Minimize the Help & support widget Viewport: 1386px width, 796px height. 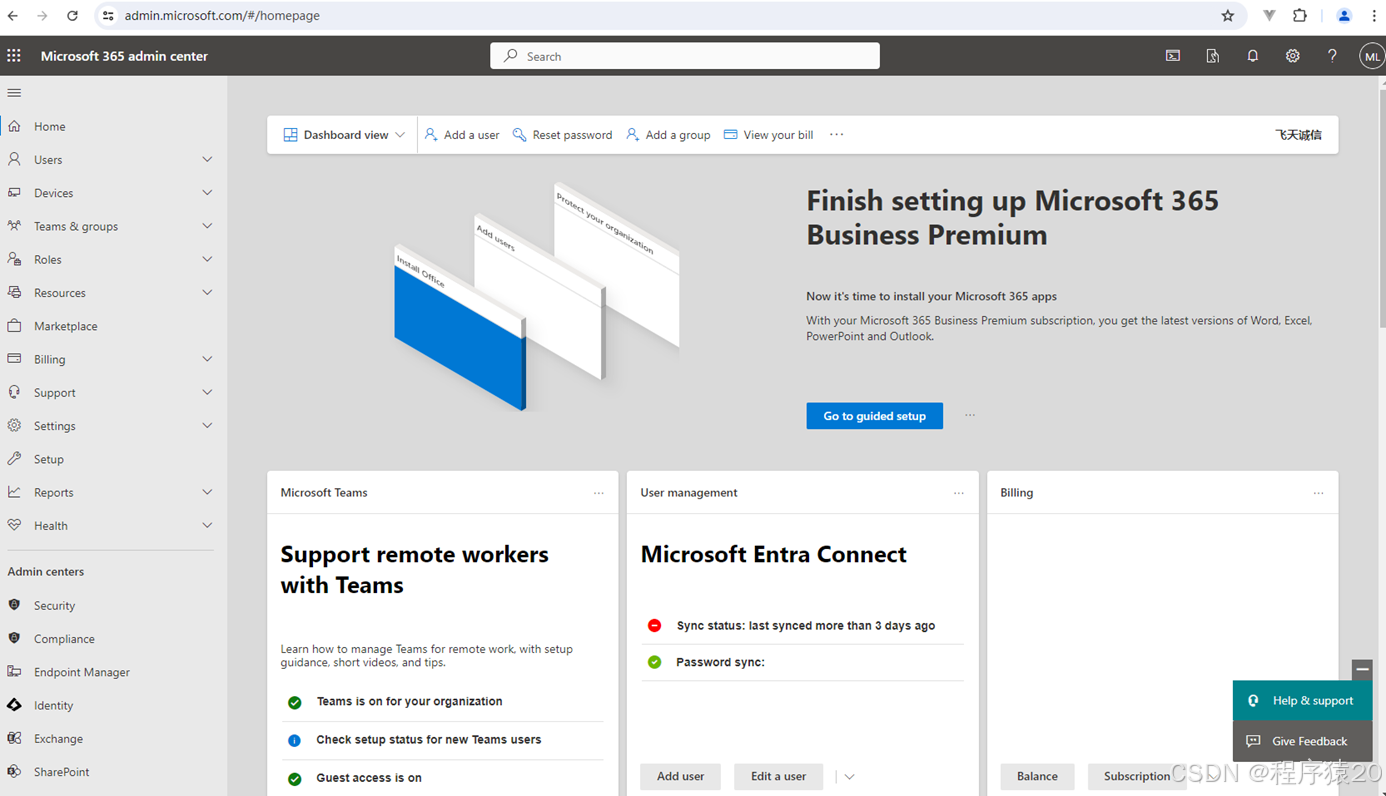click(x=1362, y=669)
